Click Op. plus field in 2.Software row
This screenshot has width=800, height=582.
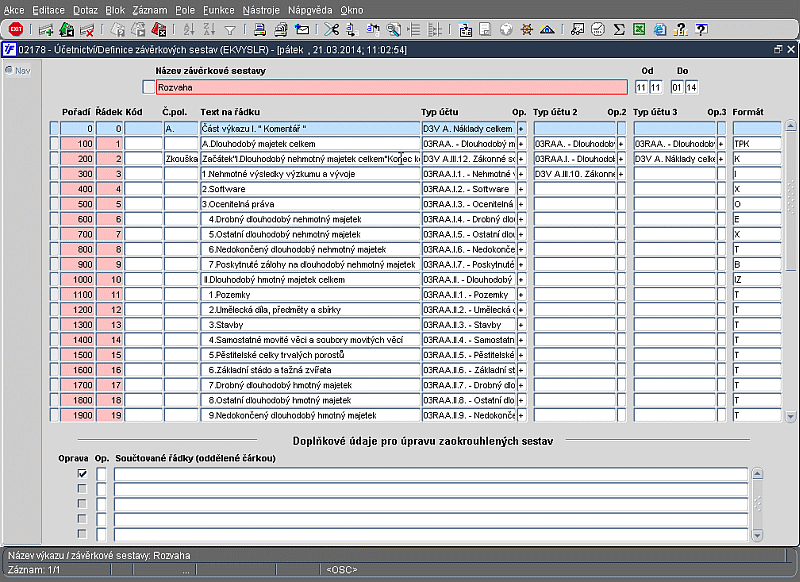coord(521,189)
